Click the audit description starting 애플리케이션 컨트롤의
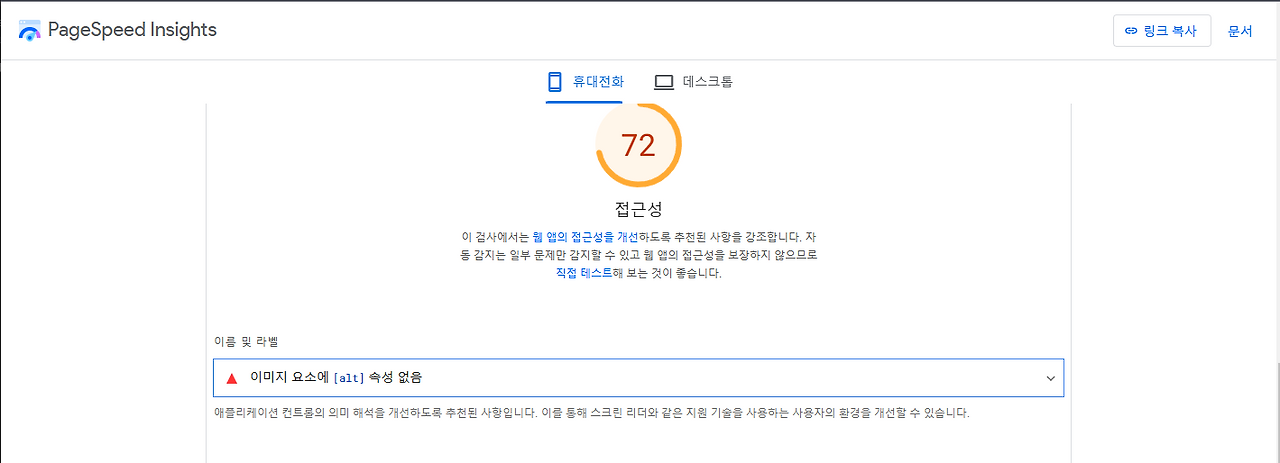This screenshot has width=1280, height=463. (x=591, y=413)
